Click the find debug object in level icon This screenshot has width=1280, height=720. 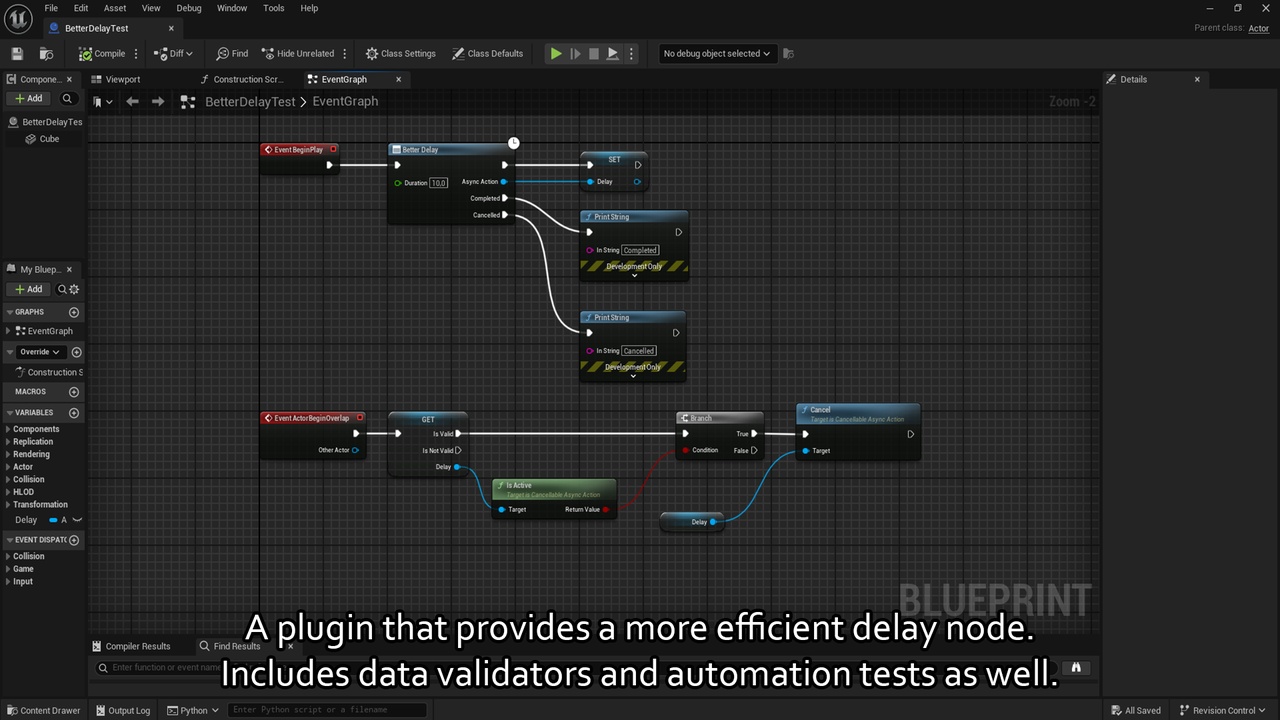(x=788, y=54)
